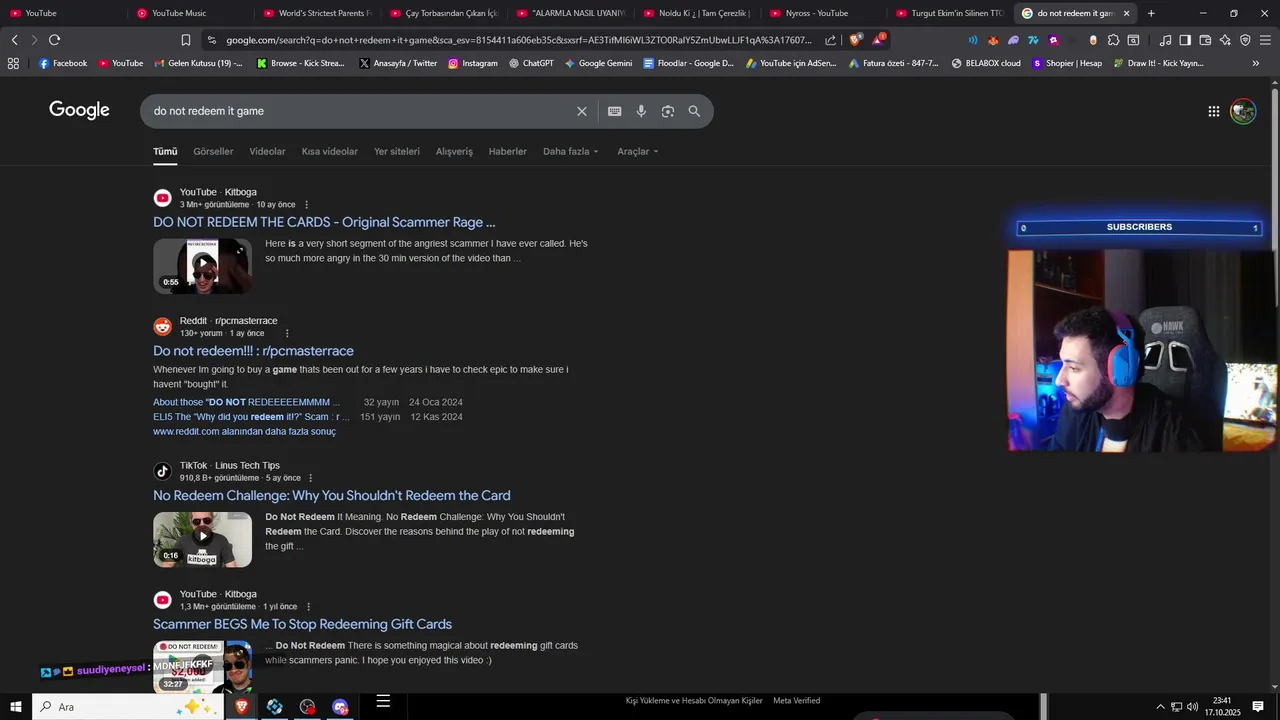Open Brave Rewards triangle icon
The image size is (1280, 720).
click(x=878, y=40)
